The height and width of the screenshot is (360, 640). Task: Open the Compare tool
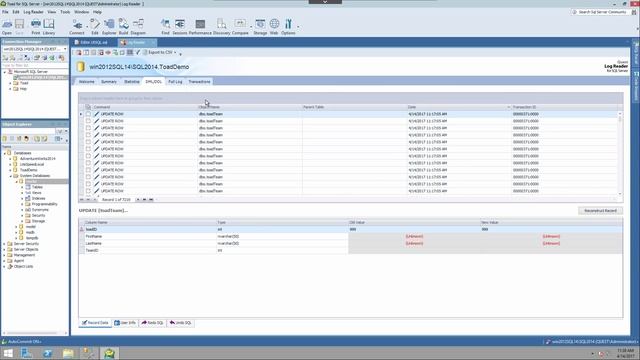(x=240, y=27)
